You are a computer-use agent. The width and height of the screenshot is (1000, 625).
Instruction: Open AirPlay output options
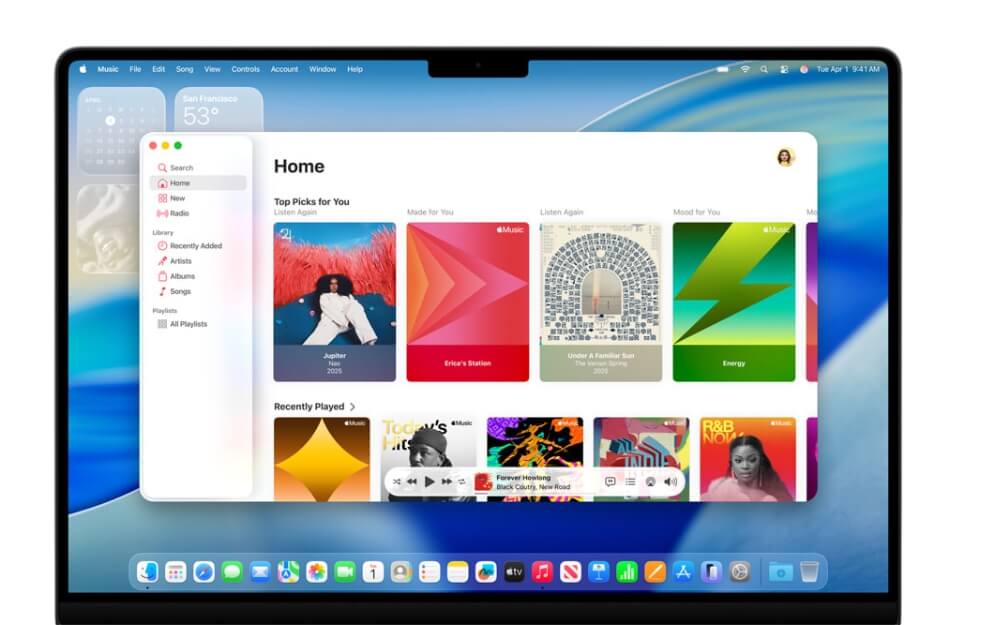tap(651, 482)
